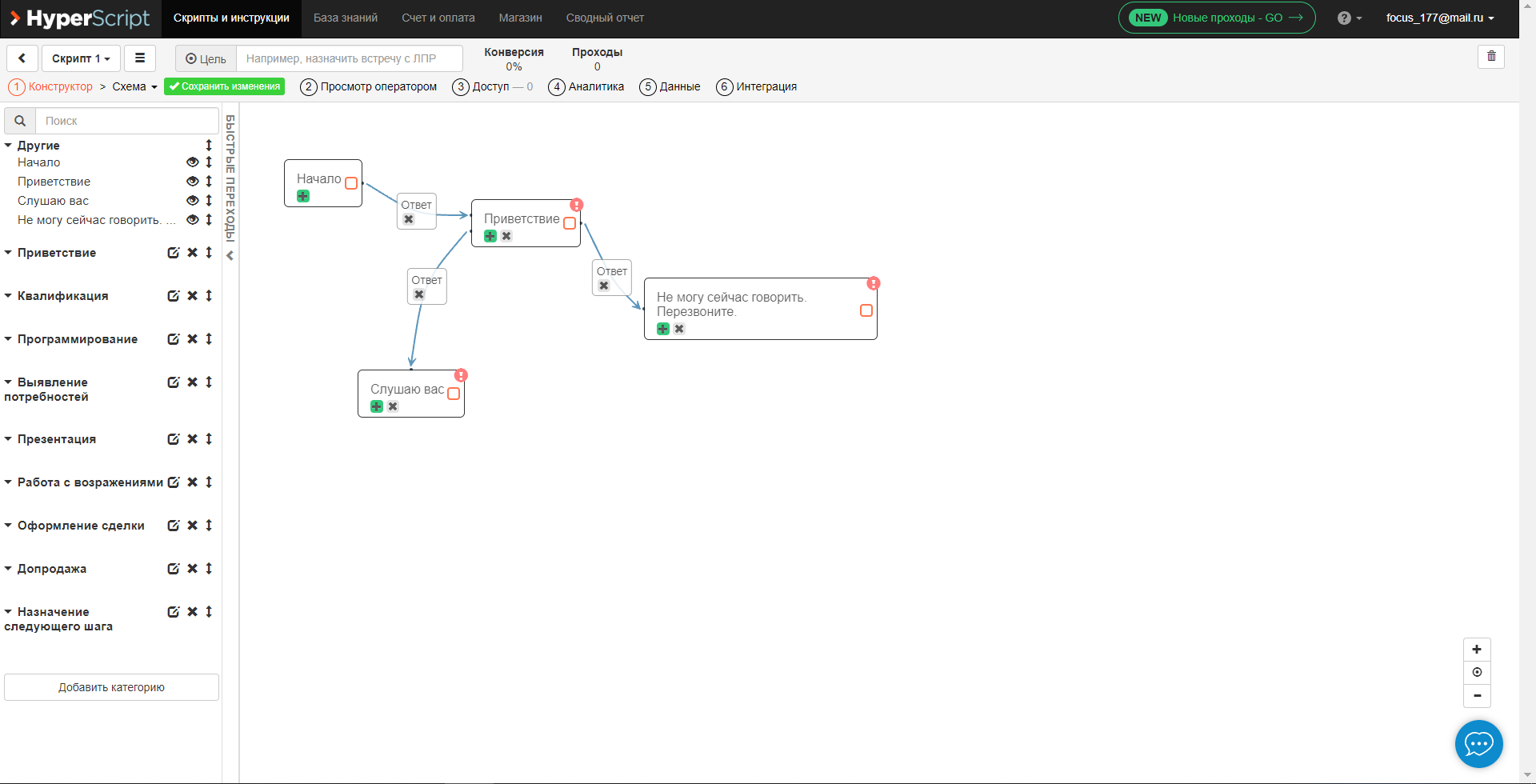Collapse the Допродажа category
The image size is (1536, 784).
[8, 569]
